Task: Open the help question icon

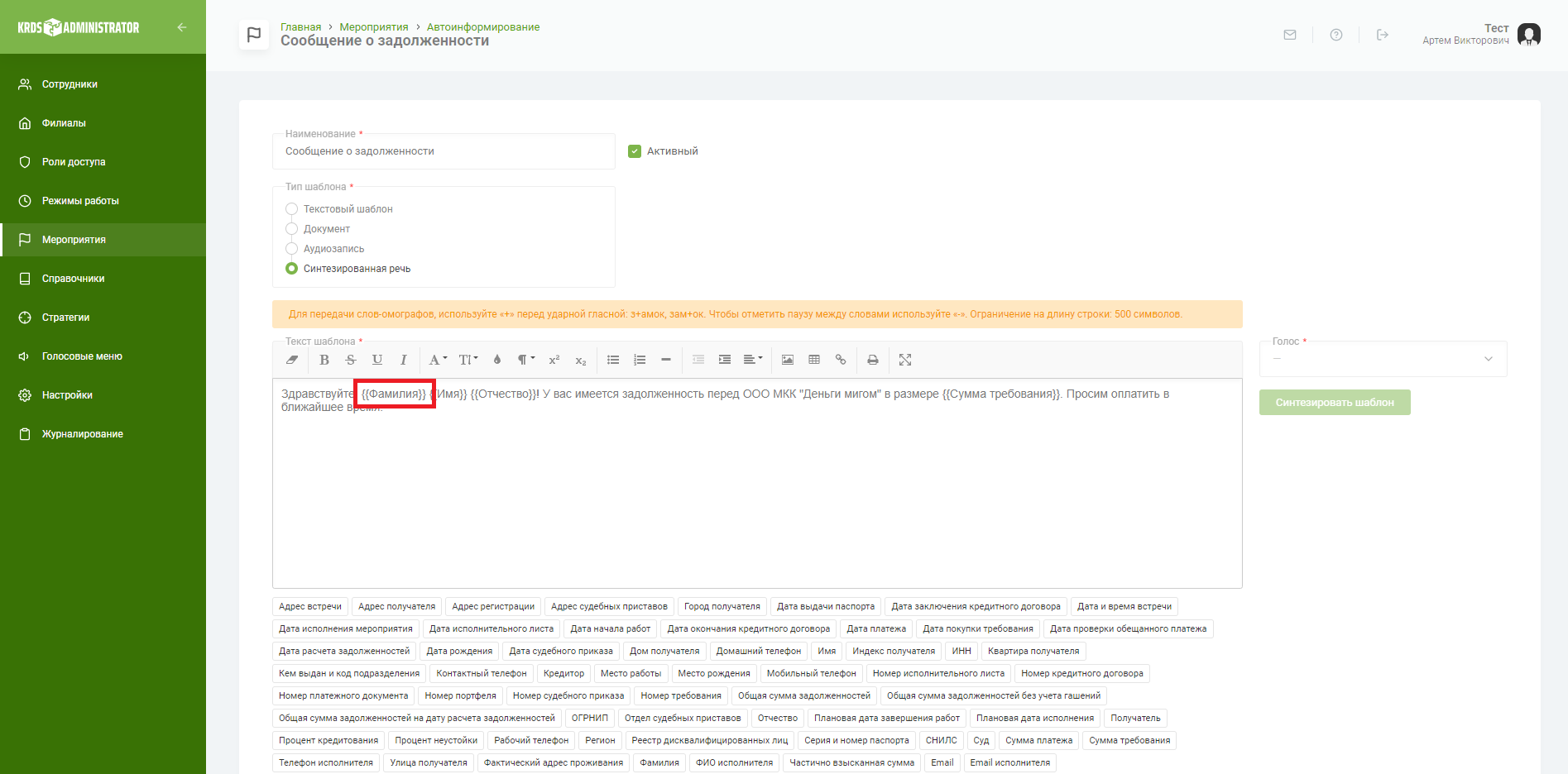Action: tap(1336, 35)
